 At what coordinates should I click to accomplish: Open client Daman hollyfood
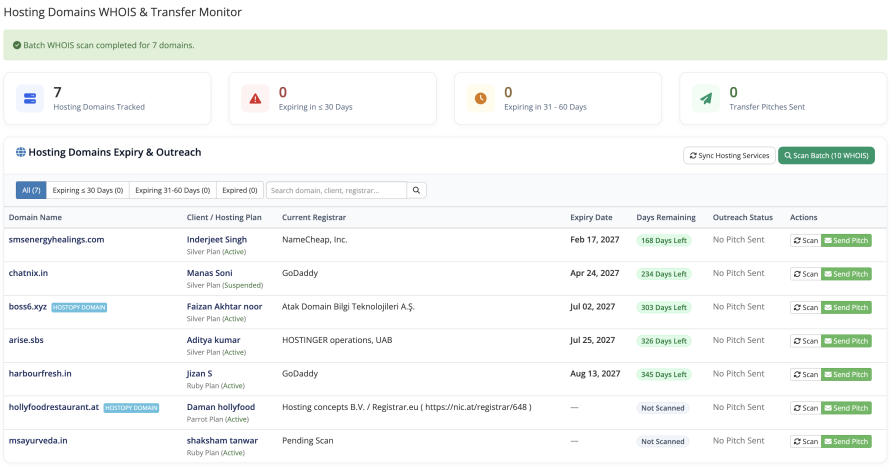click(x=221, y=407)
